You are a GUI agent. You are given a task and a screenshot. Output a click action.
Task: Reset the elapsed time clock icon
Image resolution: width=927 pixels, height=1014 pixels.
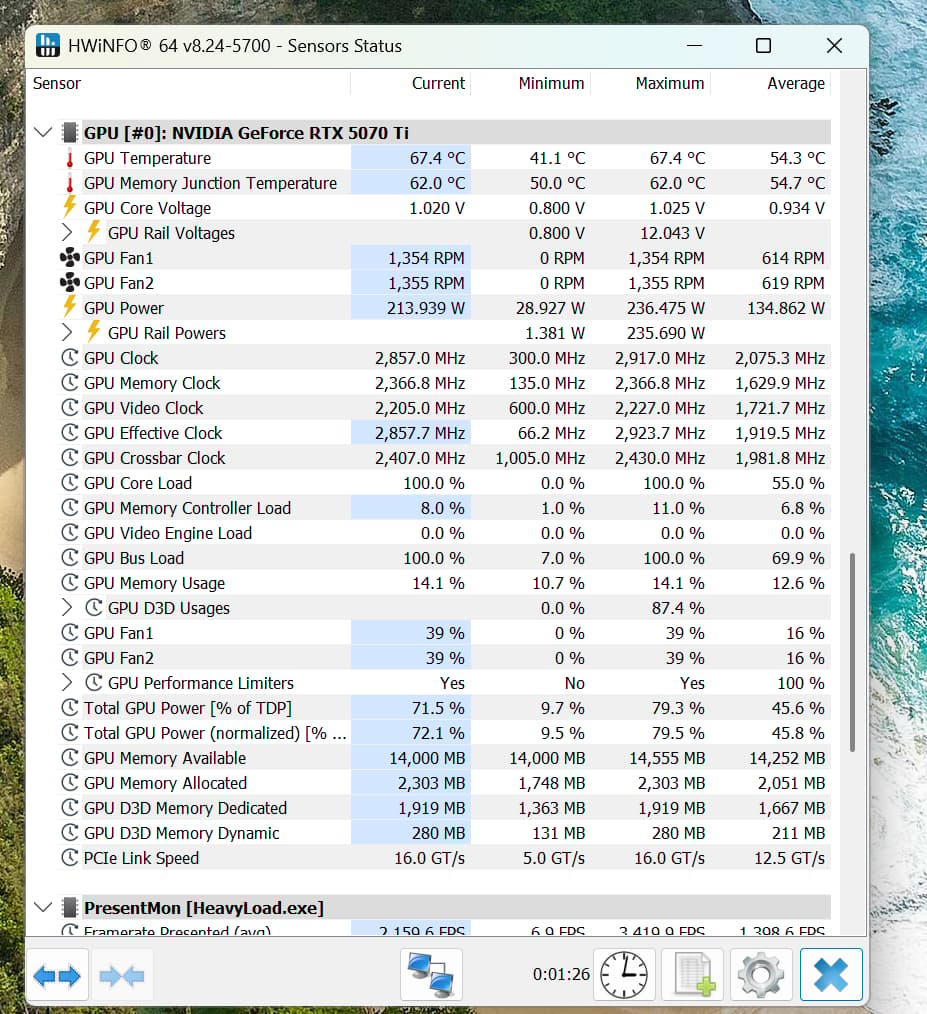(624, 975)
